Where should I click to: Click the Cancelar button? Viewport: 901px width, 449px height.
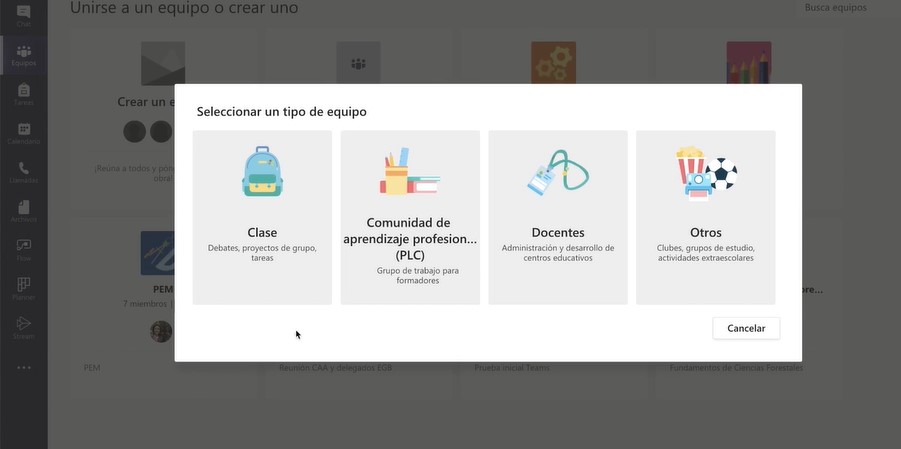(x=746, y=328)
